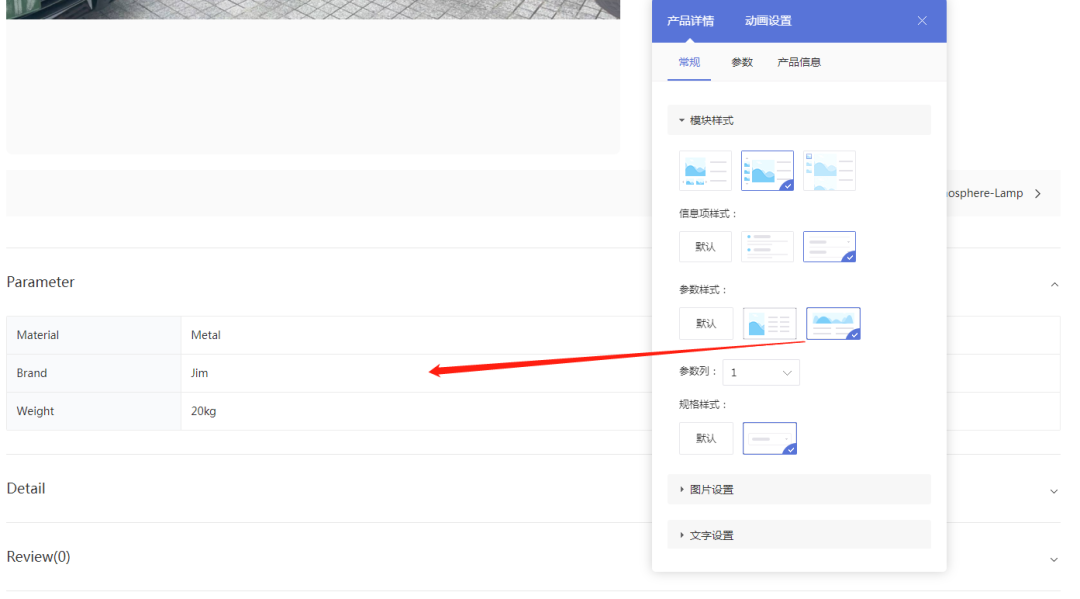This screenshot has width=1080, height=599.
Task: Collapse the Parameter section chevron
Action: click(1054, 284)
